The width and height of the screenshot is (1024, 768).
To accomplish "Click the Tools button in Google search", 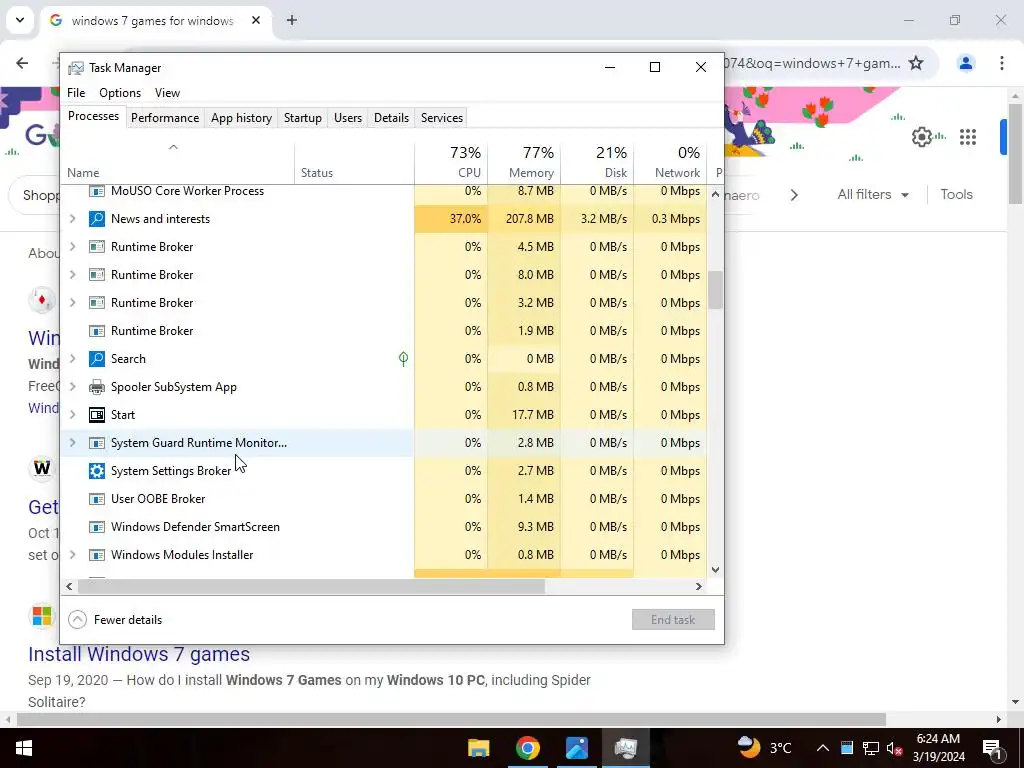I will [x=956, y=195].
